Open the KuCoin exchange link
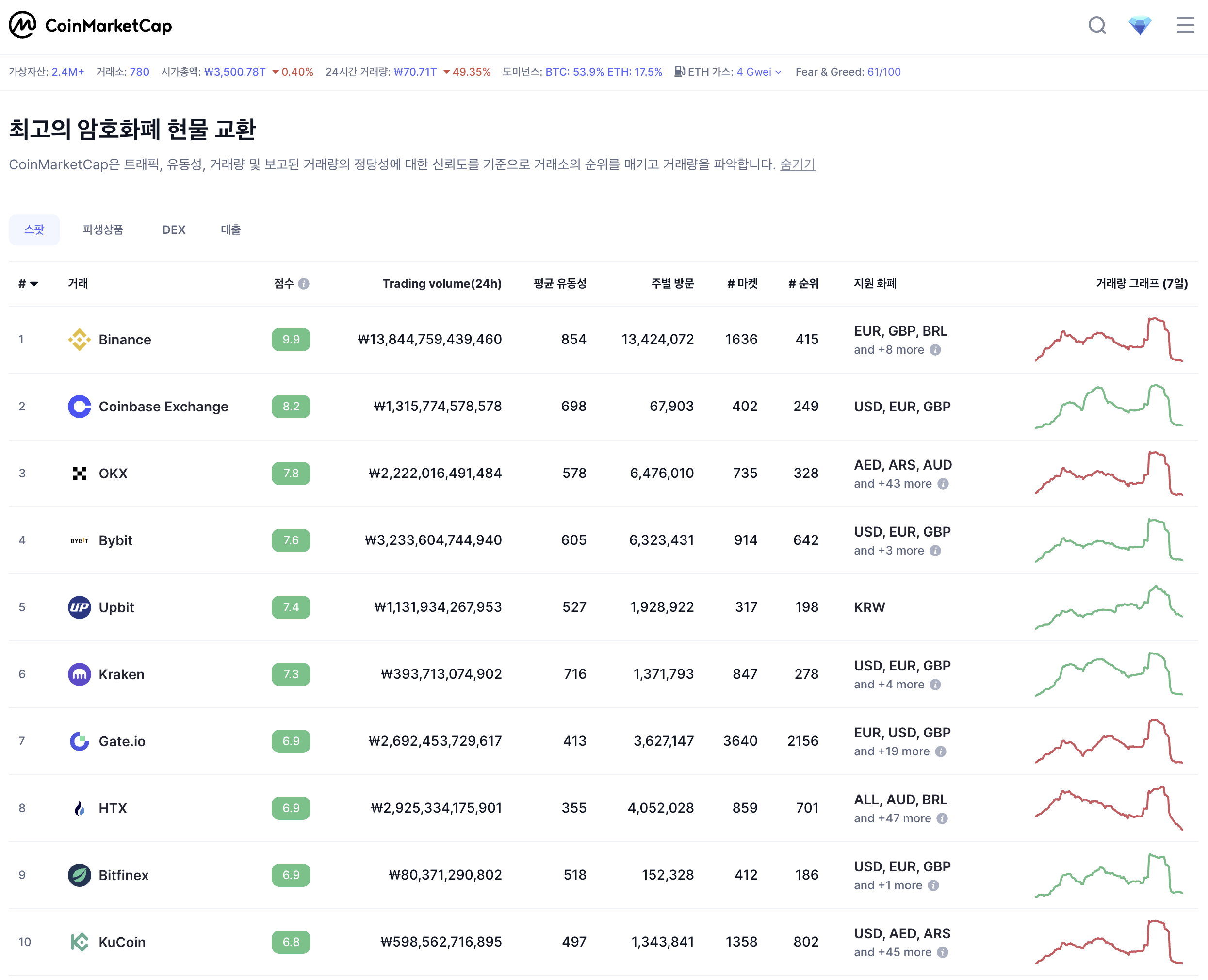The width and height of the screenshot is (1208, 980). pos(122,942)
